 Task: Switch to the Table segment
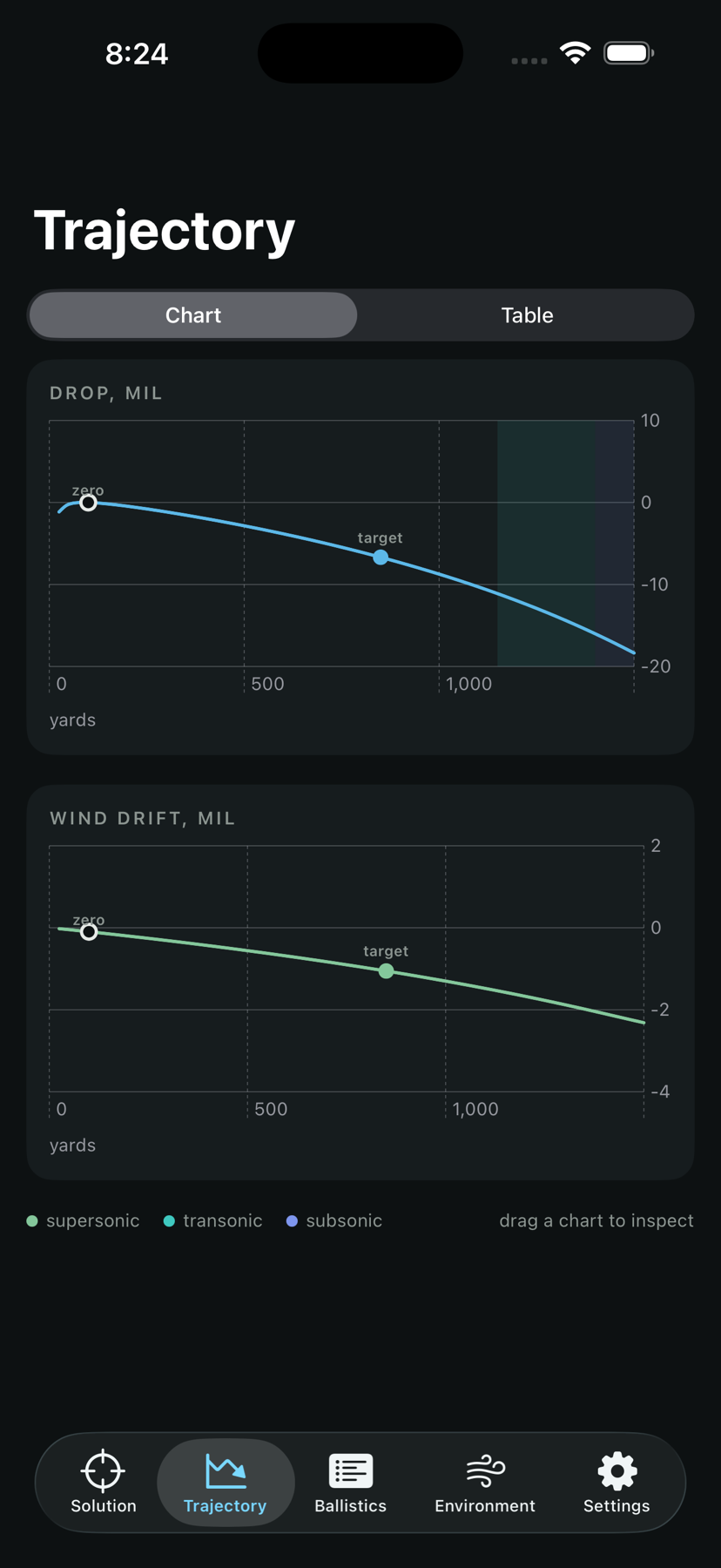coord(527,314)
